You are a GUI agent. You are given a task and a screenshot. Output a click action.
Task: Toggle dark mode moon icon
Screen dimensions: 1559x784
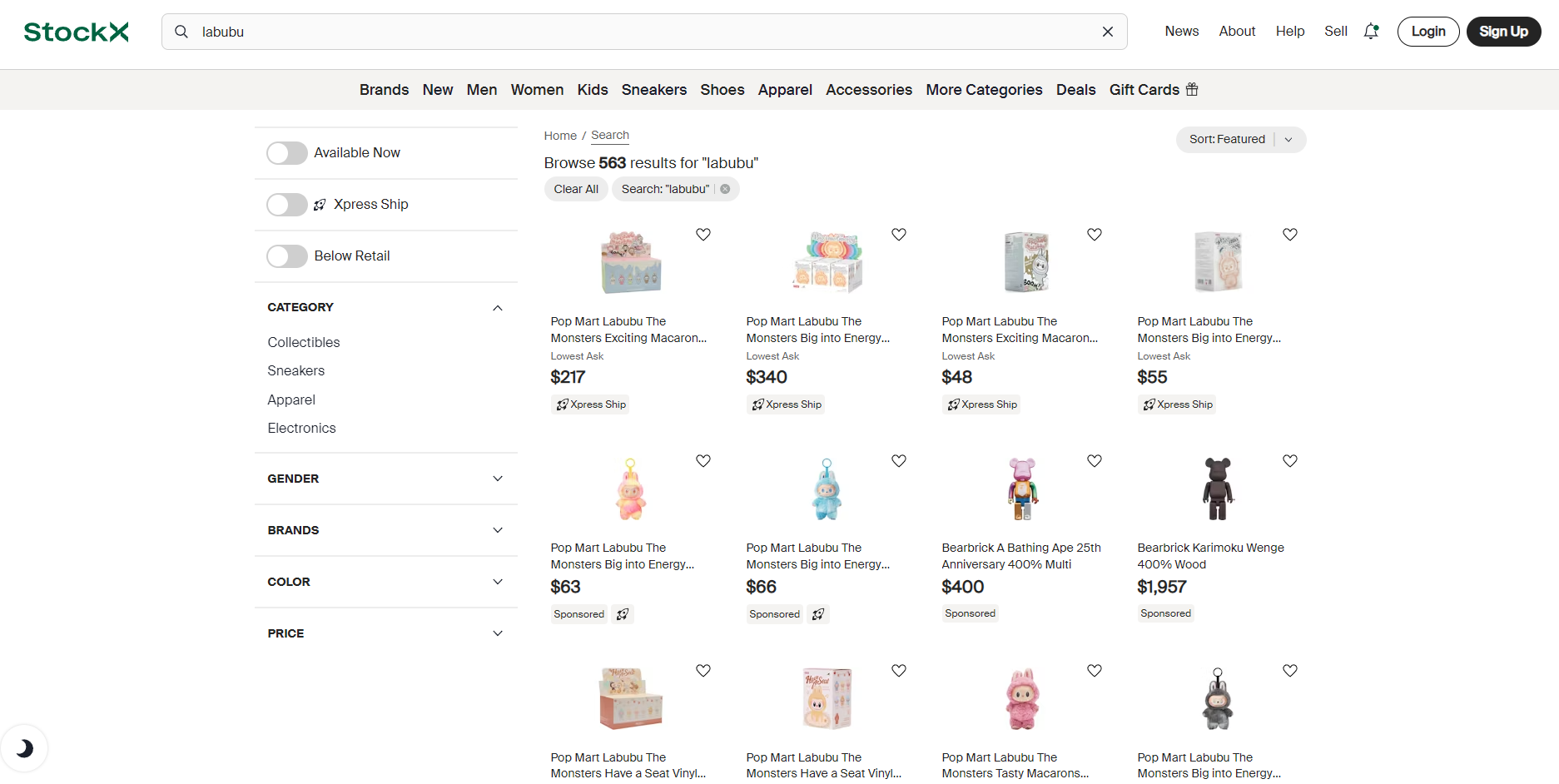(24, 748)
